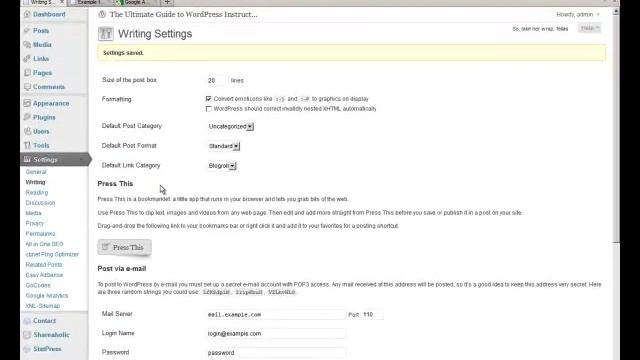This screenshot has width=640, height=360.
Task: Click the Press This bookmarklet button
Action: coord(124,247)
